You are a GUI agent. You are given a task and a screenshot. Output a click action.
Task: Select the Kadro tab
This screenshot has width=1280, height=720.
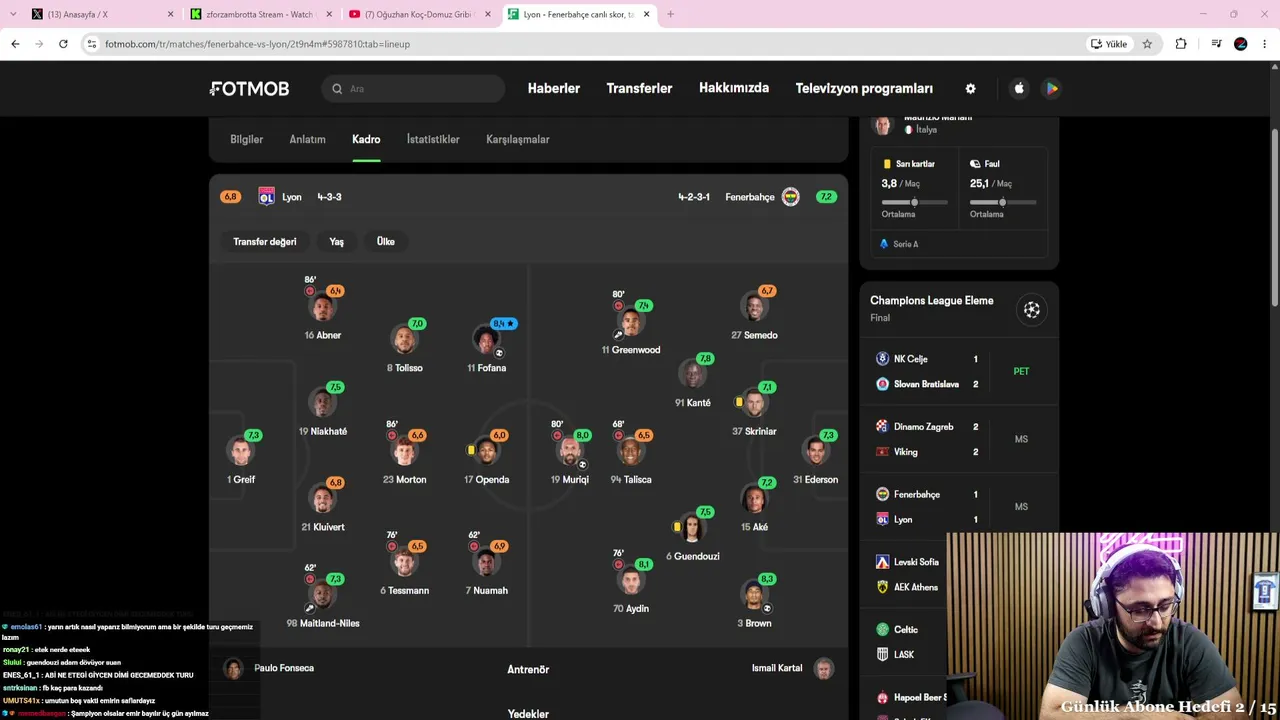(366, 139)
